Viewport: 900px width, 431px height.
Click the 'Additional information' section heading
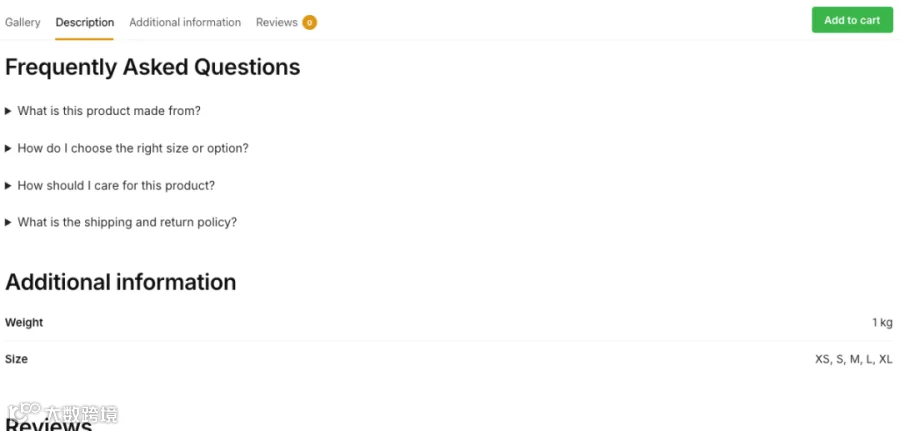[x=121, y=282]
